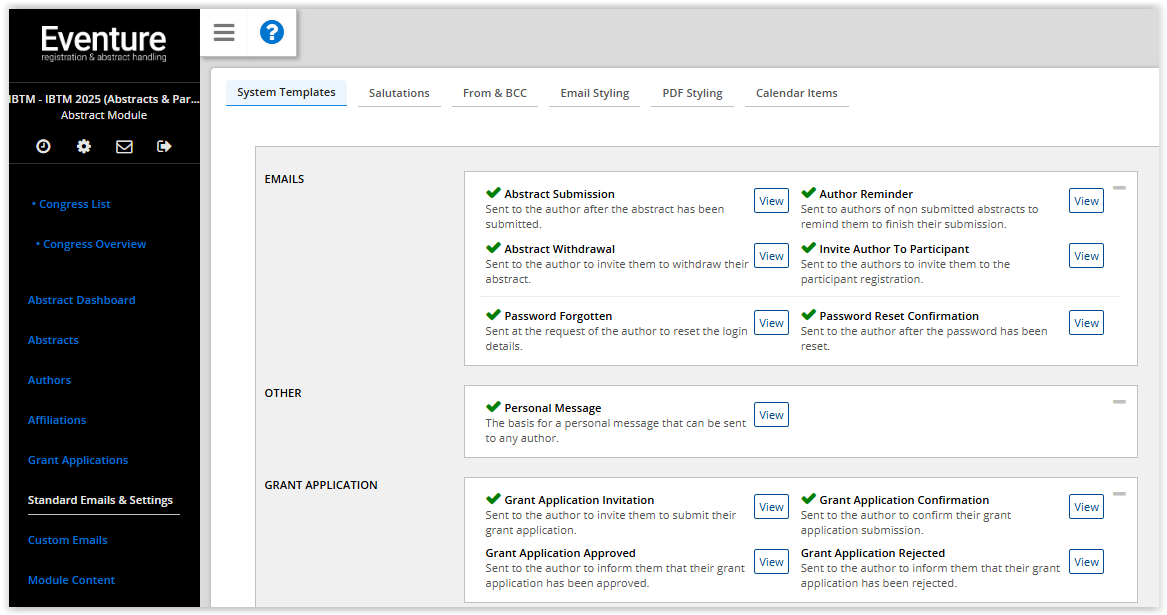The image size is (1167, 615).
Task: Click the blue help question mark icon
Action: (271, 32)
